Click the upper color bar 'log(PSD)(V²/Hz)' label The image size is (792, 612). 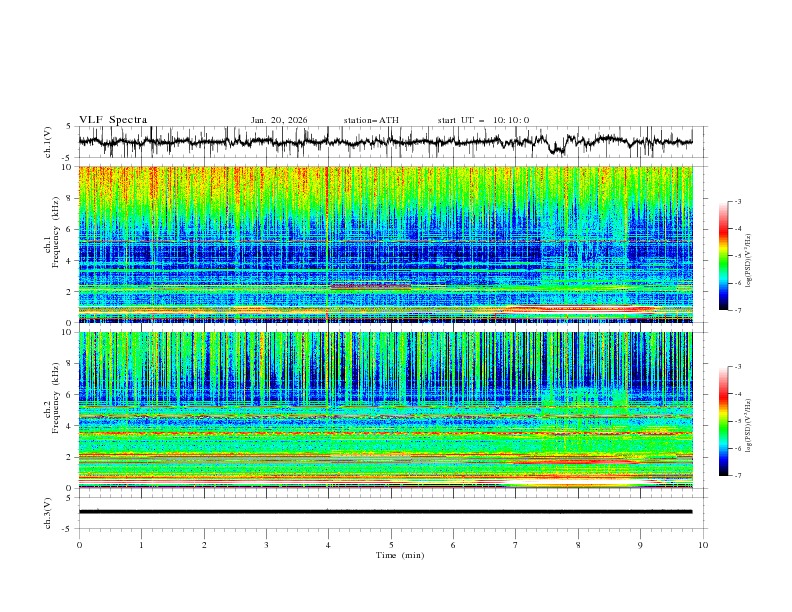pos(749,261)
